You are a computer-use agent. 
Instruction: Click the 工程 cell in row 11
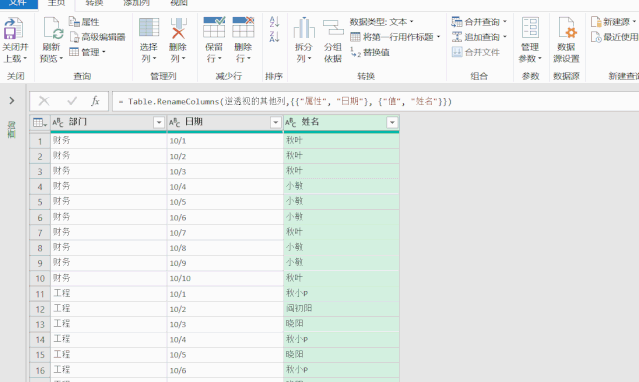pyautogui.click(x=108, y=294)
